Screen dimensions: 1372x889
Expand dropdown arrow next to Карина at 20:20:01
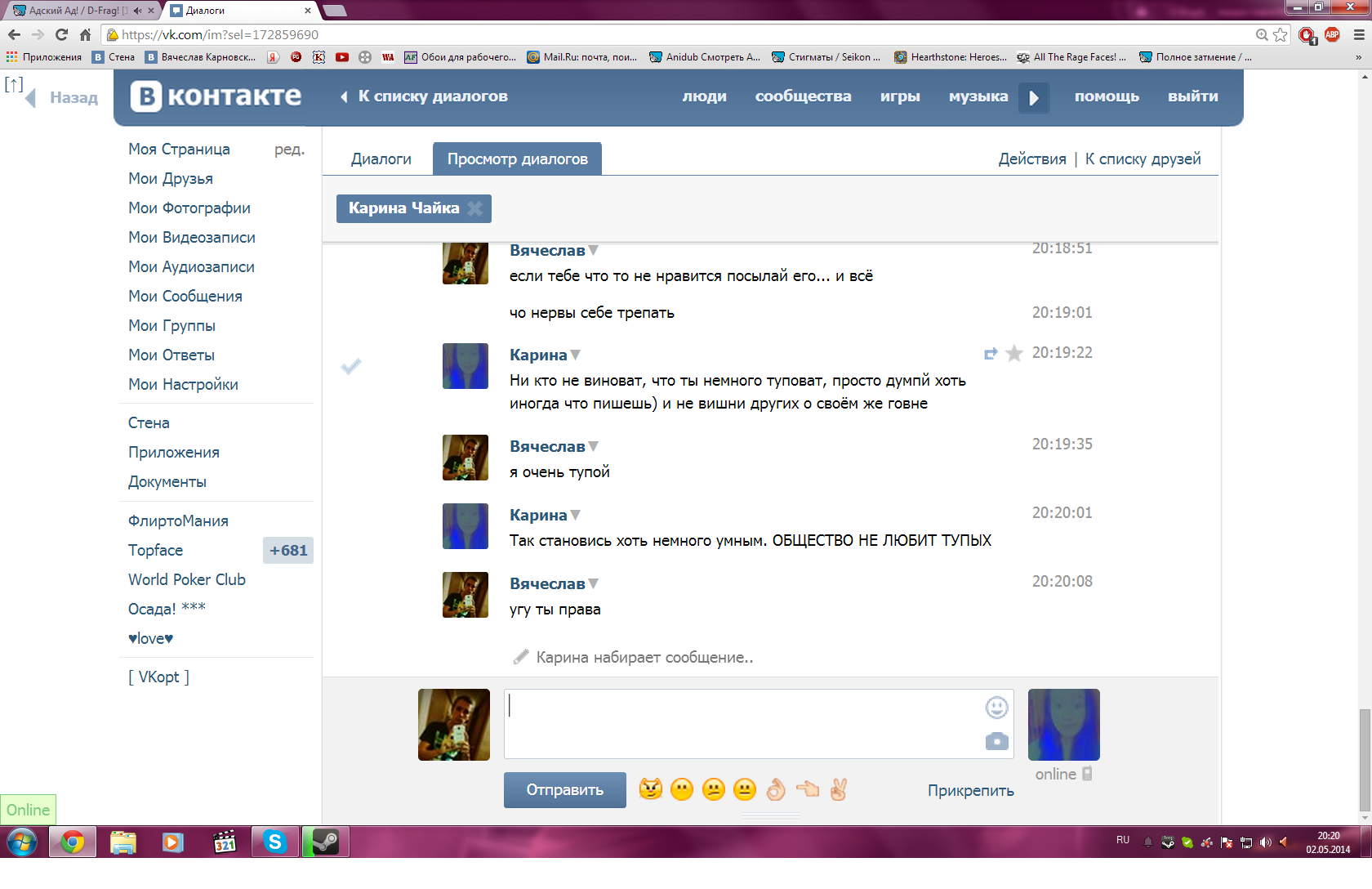point(576,515)
